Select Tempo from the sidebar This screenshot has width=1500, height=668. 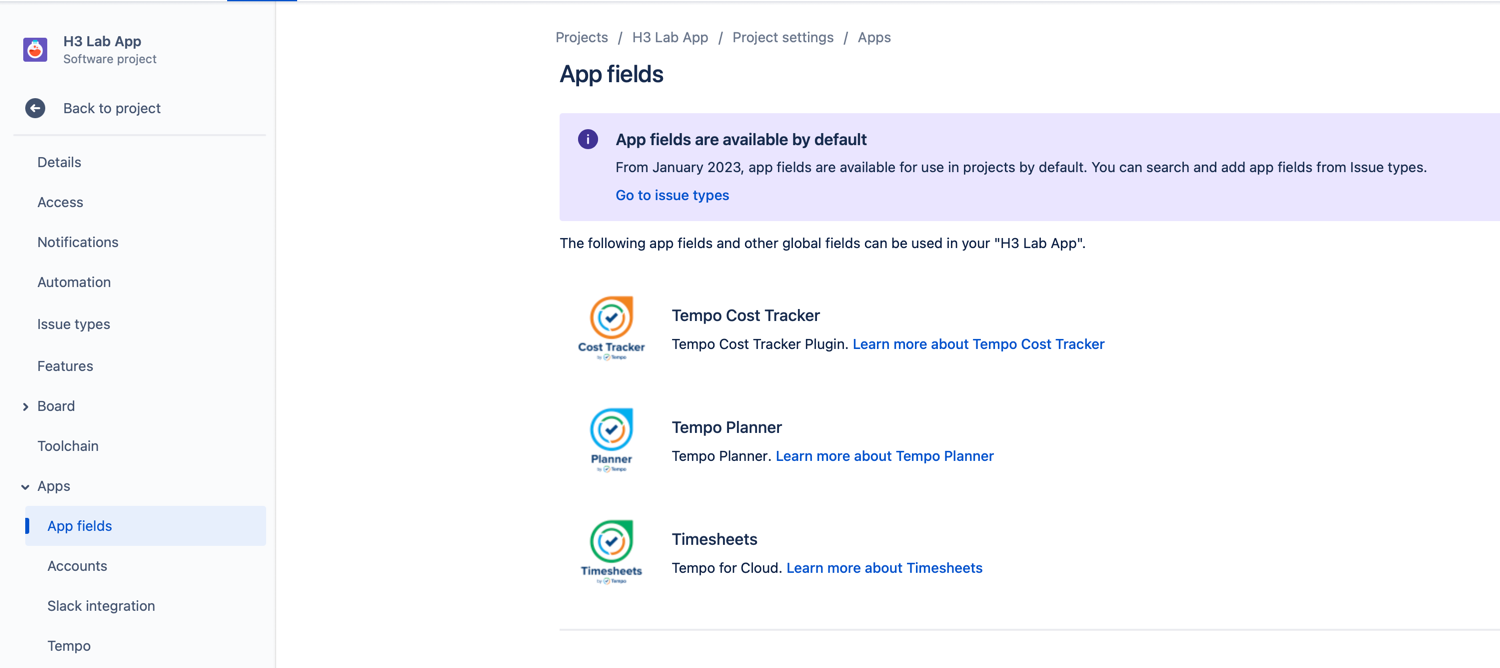click(x=68, y=646)
